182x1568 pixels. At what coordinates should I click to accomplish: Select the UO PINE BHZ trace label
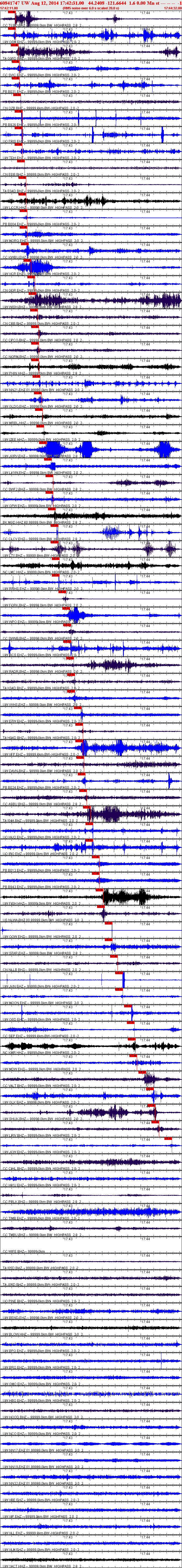tap(41, 1302)
